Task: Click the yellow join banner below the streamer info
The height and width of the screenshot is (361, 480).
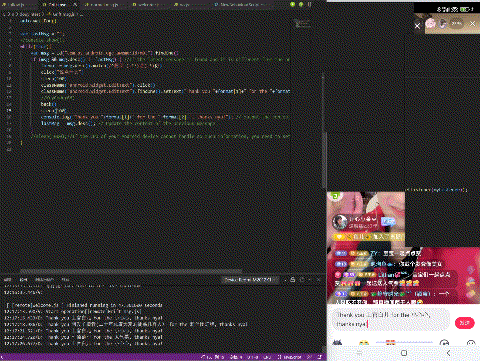Action: tap(369, 237)
